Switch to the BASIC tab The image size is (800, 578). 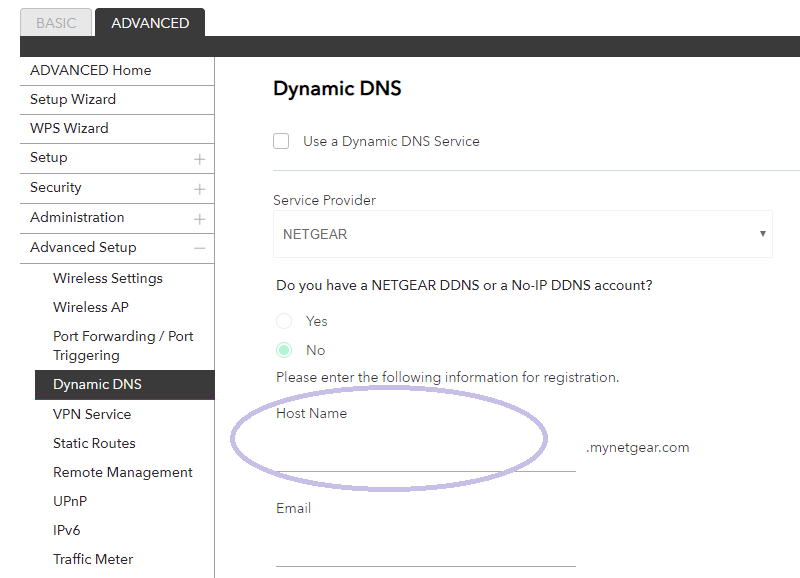pos(56,23)
